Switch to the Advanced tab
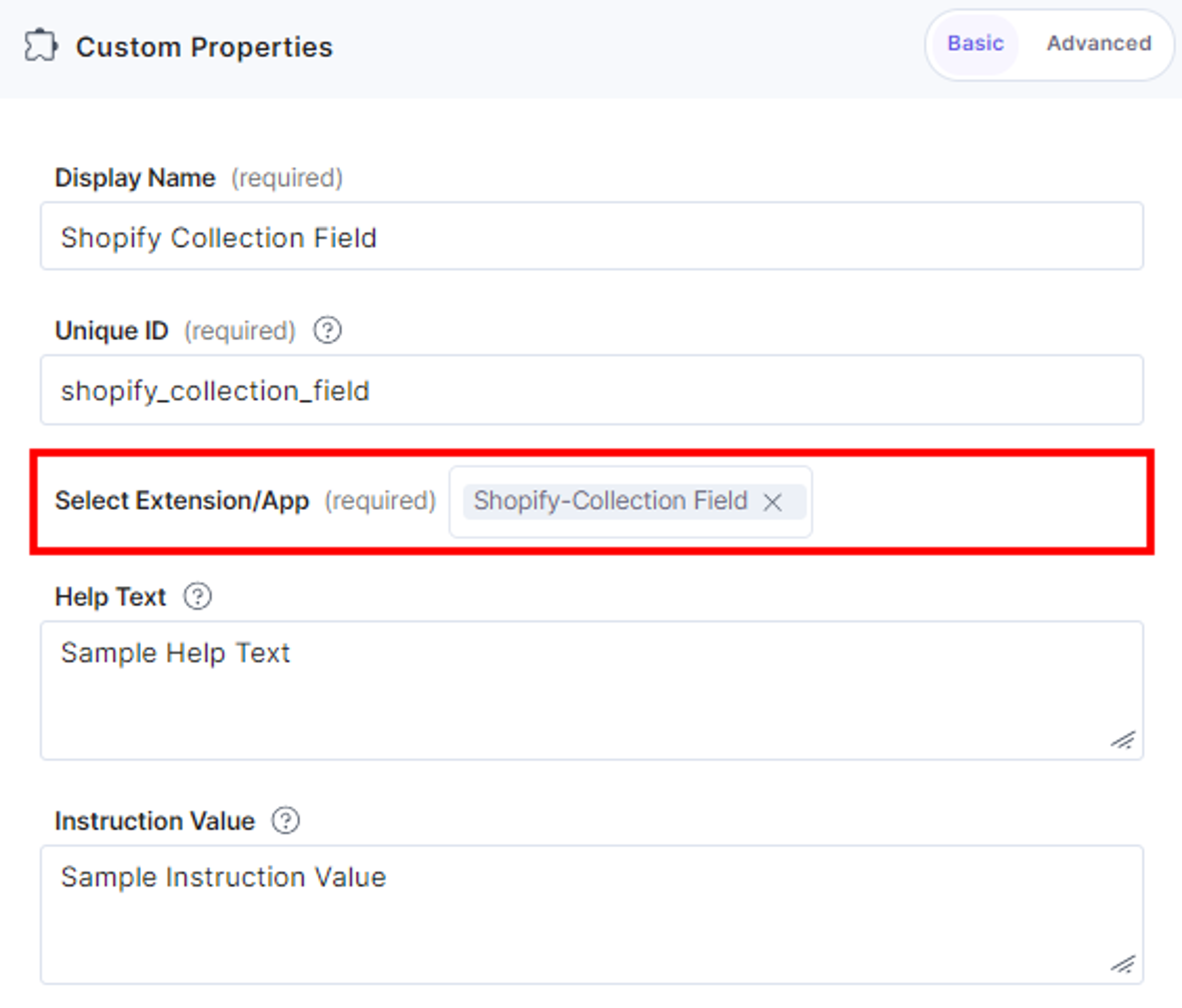 [1099, 44]
